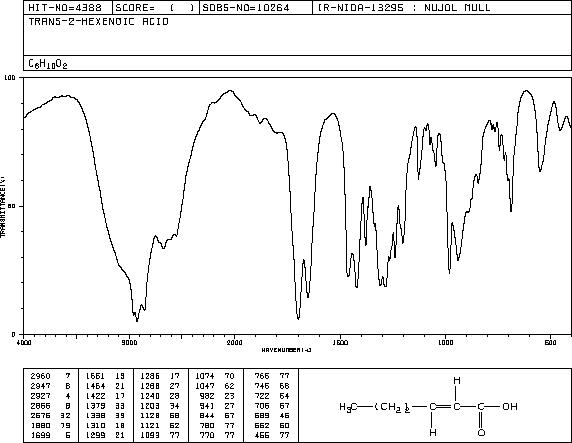
Task: Click the OH group in structure diagram
Action: coord(510,406)
